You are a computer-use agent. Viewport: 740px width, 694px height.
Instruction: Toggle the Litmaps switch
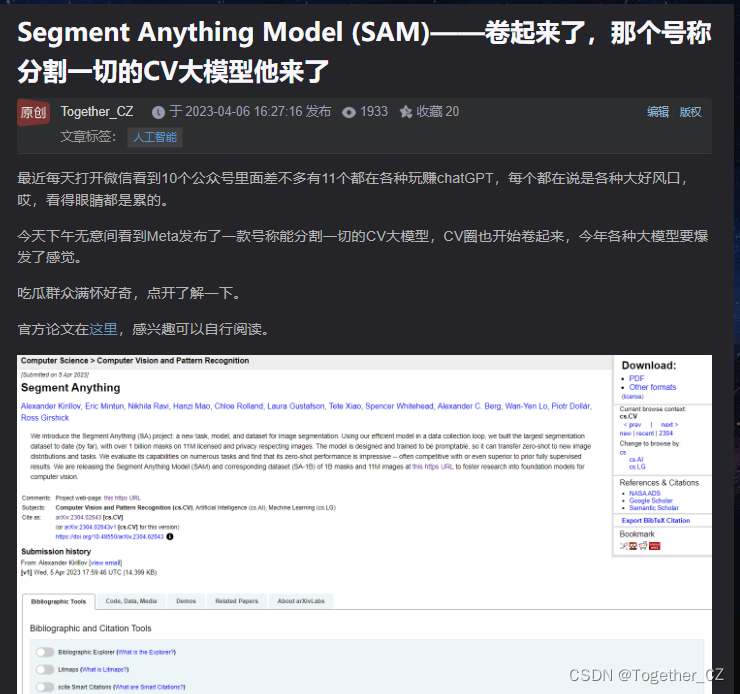45,669
